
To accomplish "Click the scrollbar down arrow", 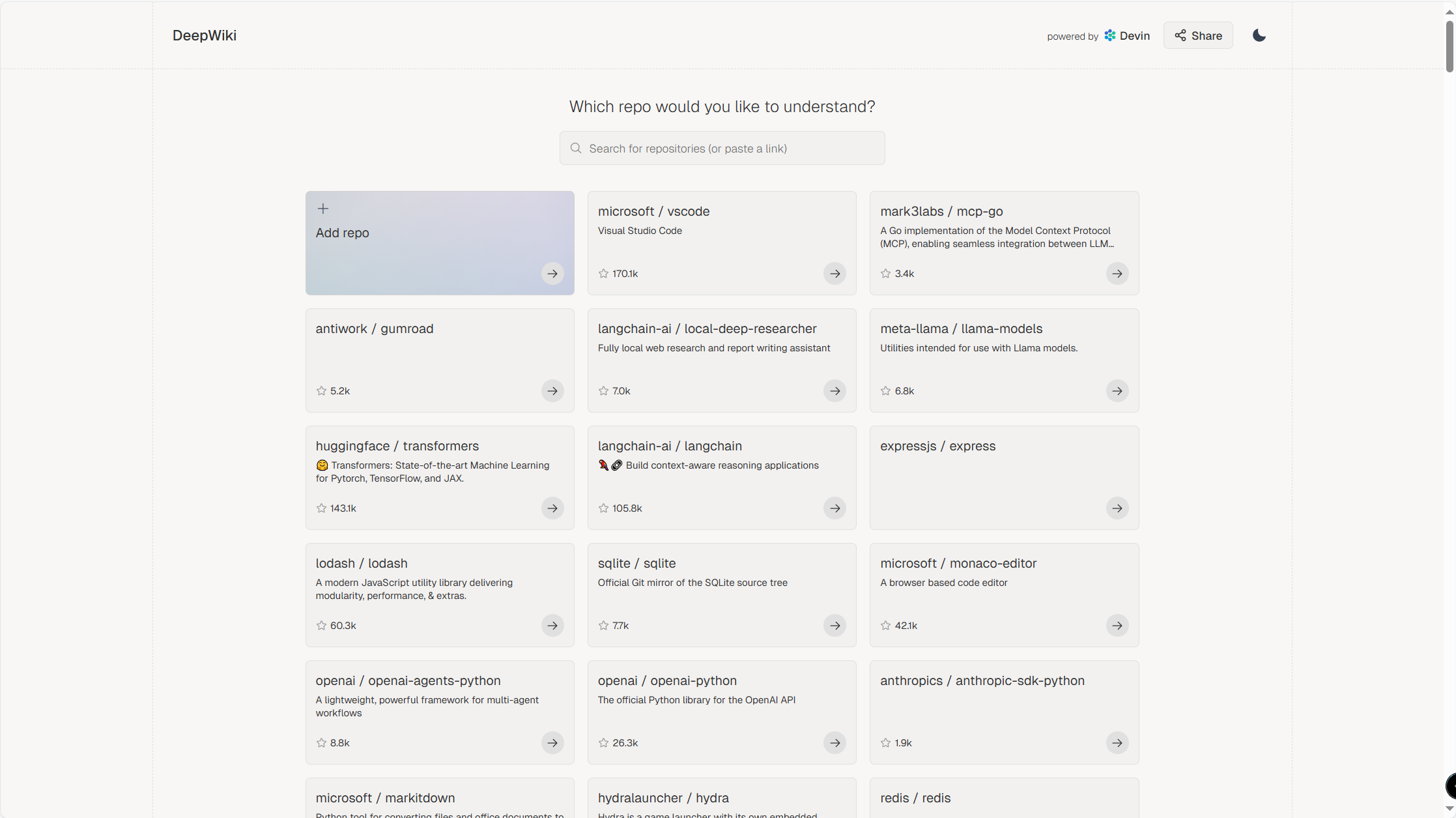I will click(1449, 808).
